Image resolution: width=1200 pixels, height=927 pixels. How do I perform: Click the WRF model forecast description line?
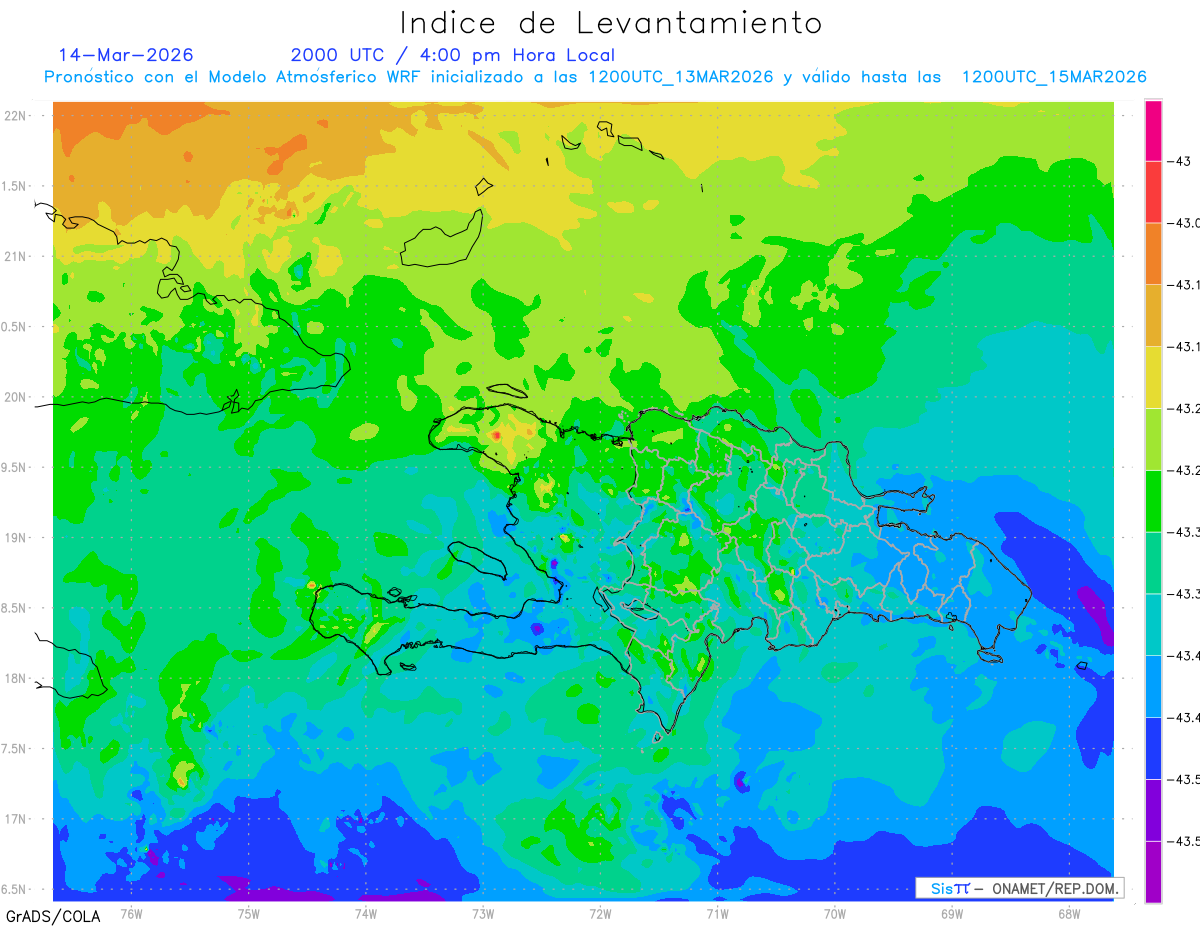pos(595,77)
